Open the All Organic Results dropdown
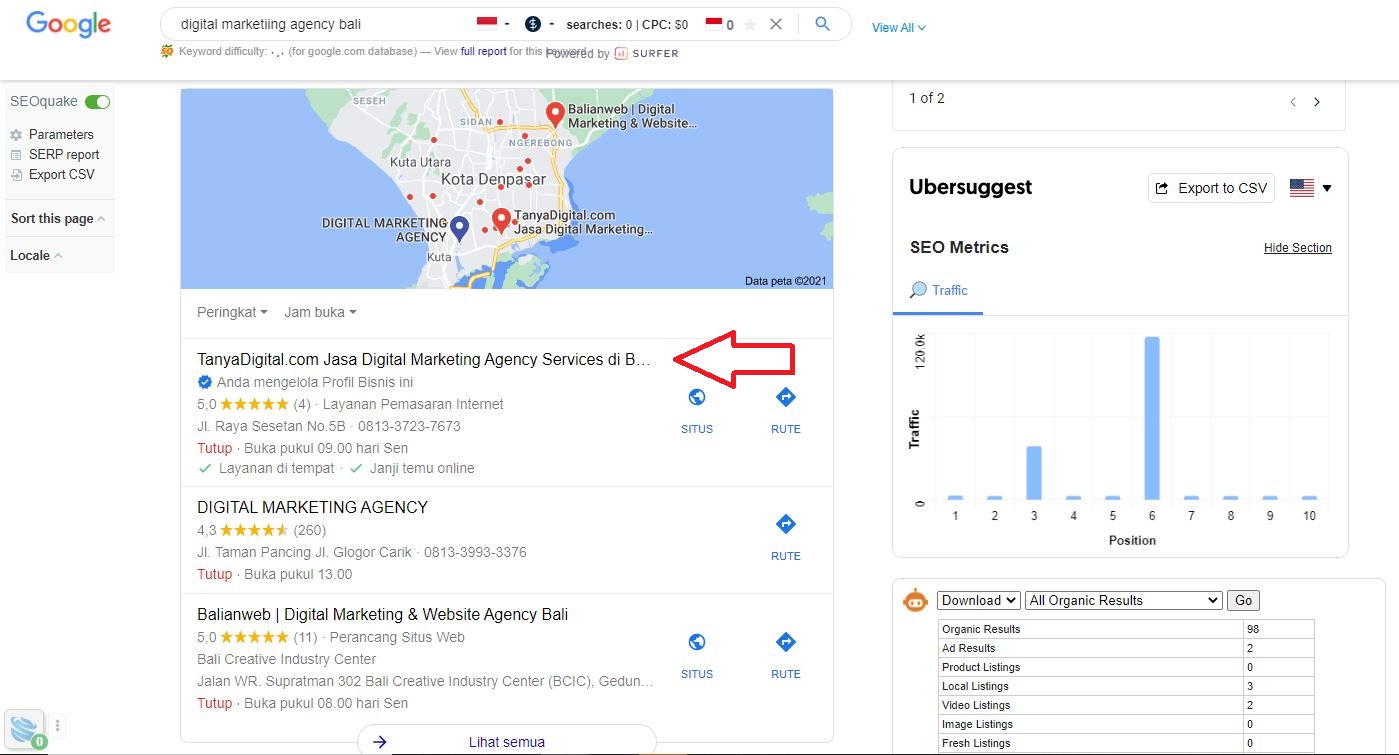Viewport: 1399px width, 755px height. [x=1124, y=600]
